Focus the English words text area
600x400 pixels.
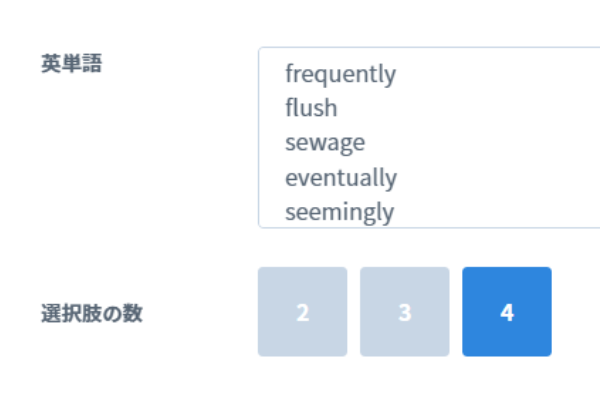(x=430, y=138)
